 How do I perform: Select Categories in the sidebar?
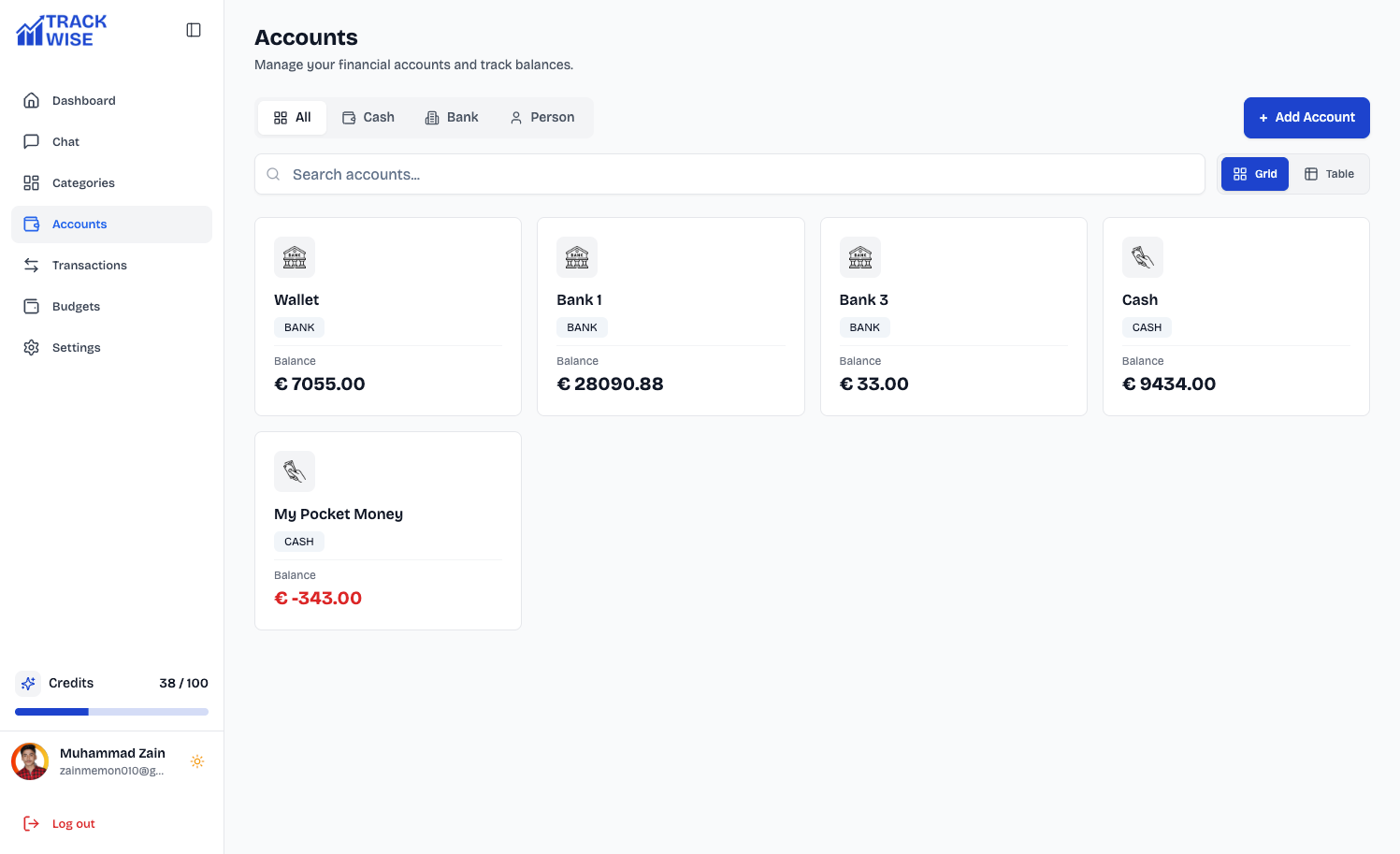(83, 182)
